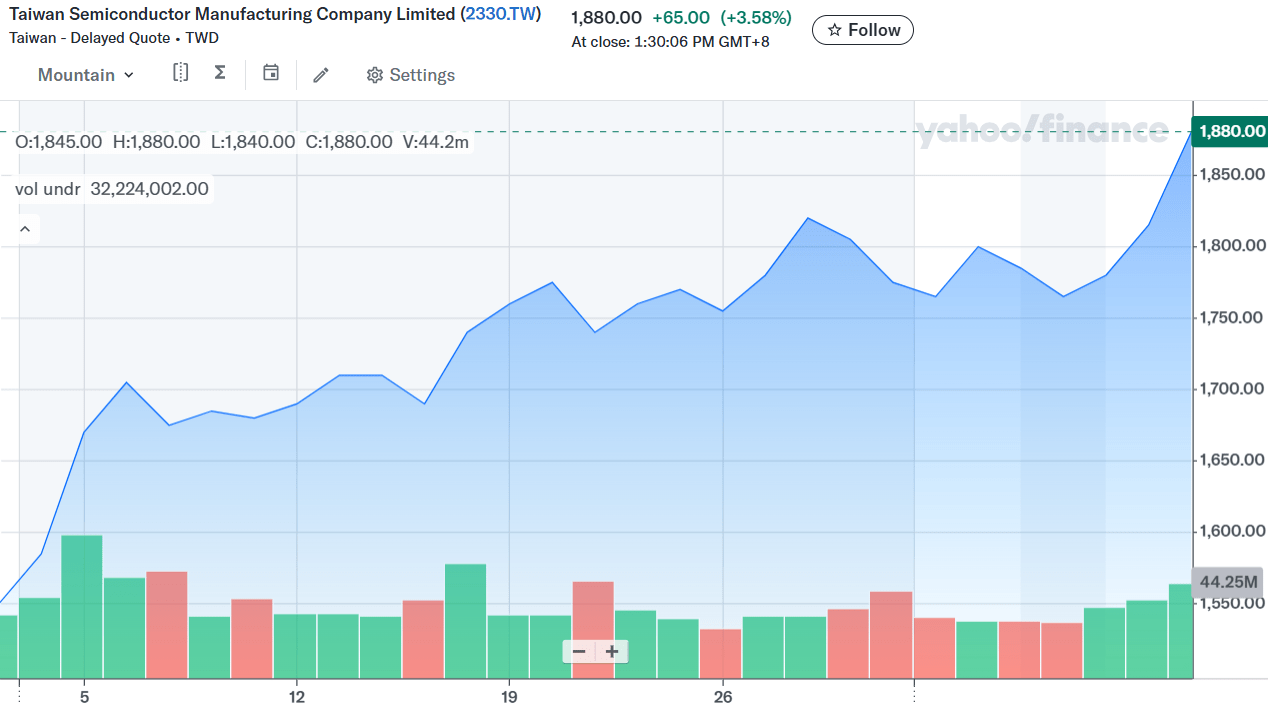The image size is (1268, 704).
Task: Click the 1,880.00 current price label
Action: pos(1231,131)
